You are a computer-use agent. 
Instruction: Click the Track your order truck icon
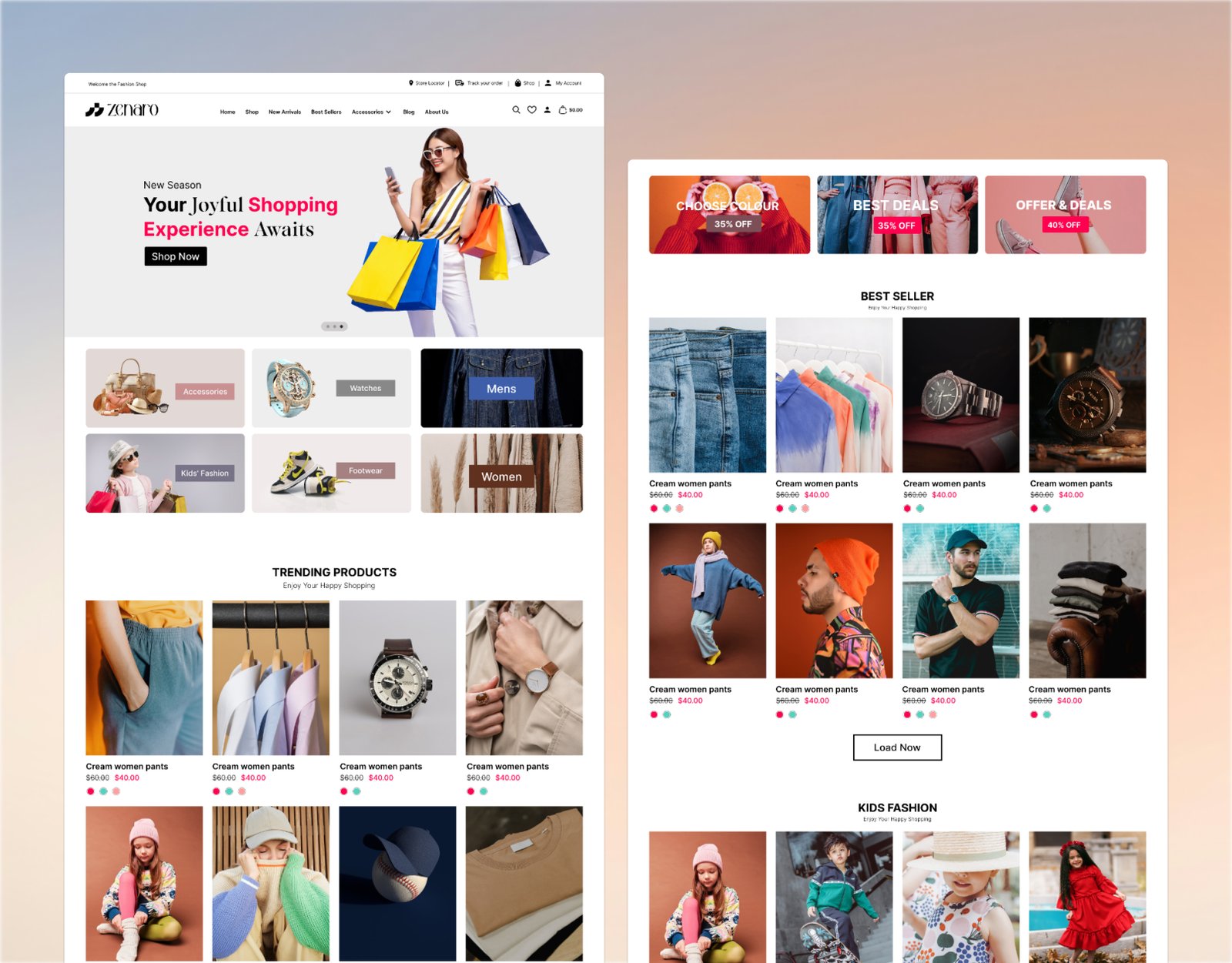[x=459, y=82]
